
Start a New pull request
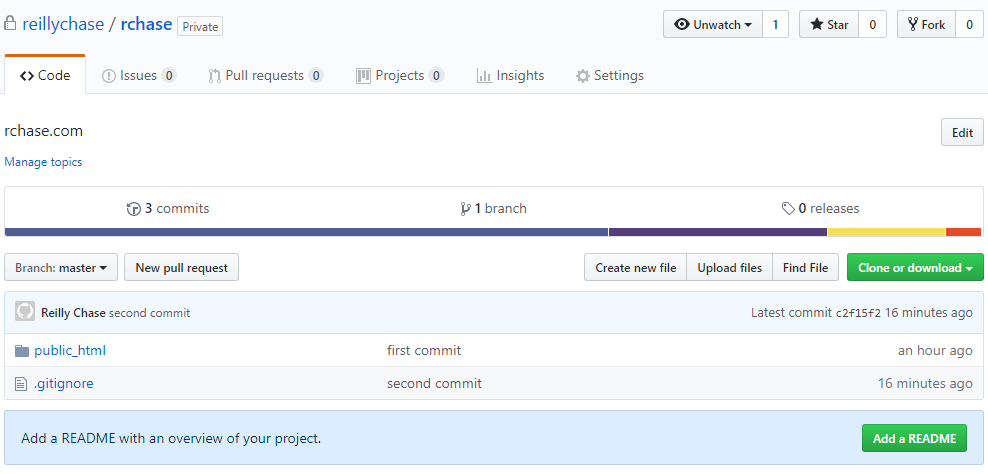181,268
